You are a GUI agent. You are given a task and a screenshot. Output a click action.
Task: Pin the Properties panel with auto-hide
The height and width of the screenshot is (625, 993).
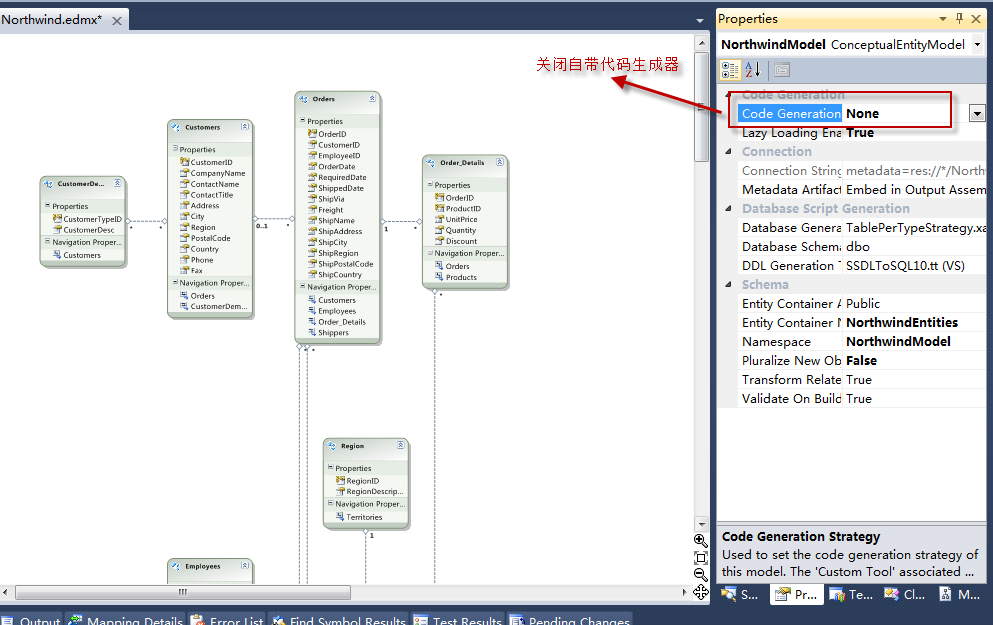[959, 18]
